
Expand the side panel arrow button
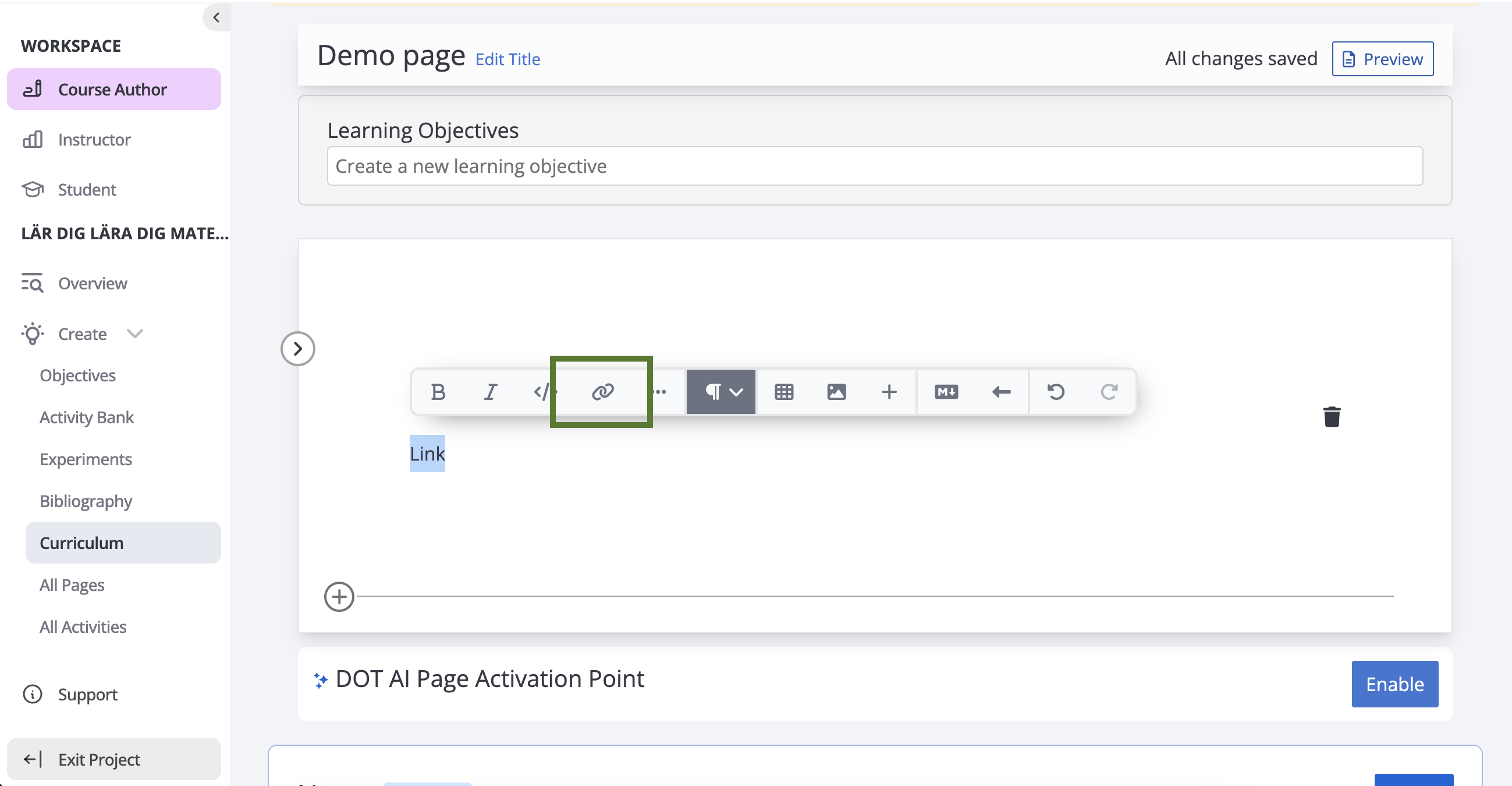(x=297, y=349)
